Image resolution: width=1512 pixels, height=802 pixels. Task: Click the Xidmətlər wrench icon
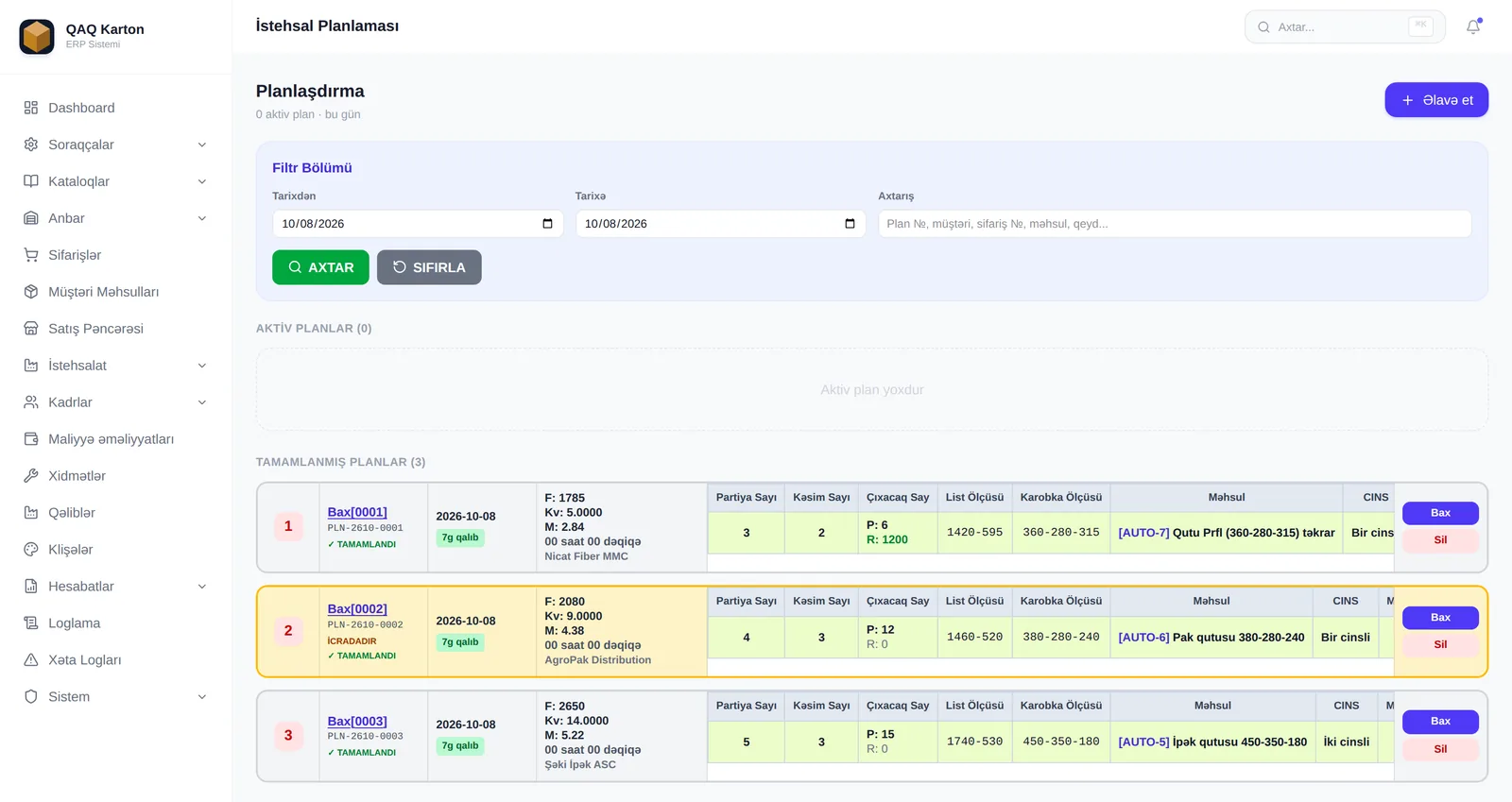point(31,476)
